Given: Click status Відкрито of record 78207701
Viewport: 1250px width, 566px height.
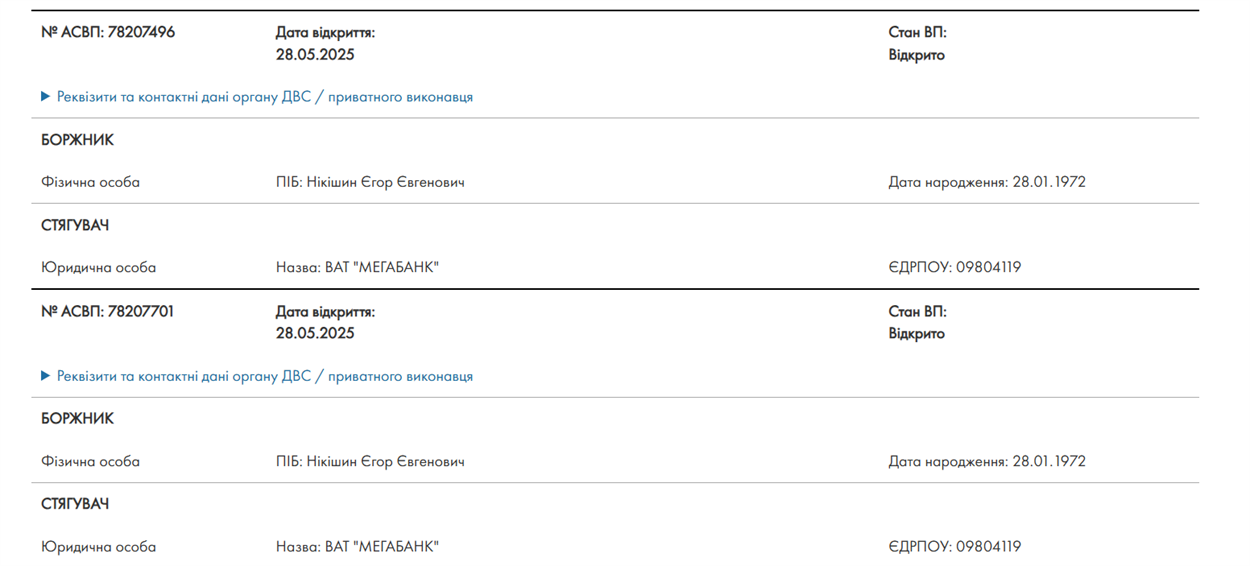Looking at the screenshot, I should coord(917,333).
